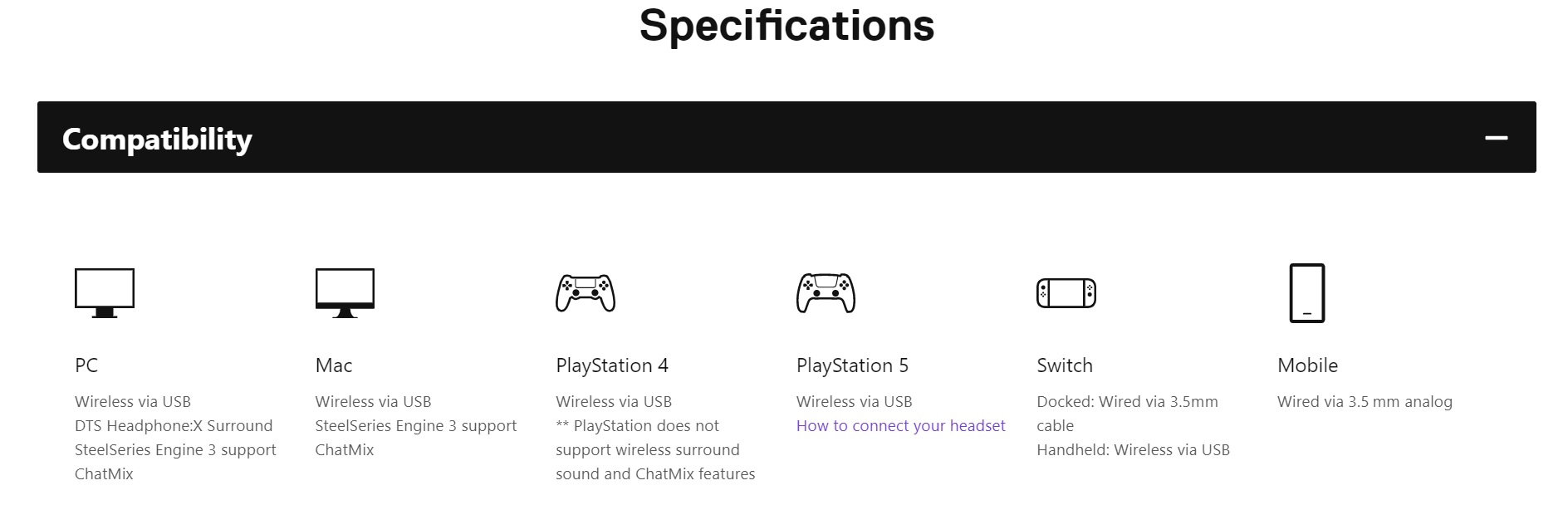Screen dimensions: 1568x505
Task: Click the Switch platform label
Action: (x=1065, y=365)
